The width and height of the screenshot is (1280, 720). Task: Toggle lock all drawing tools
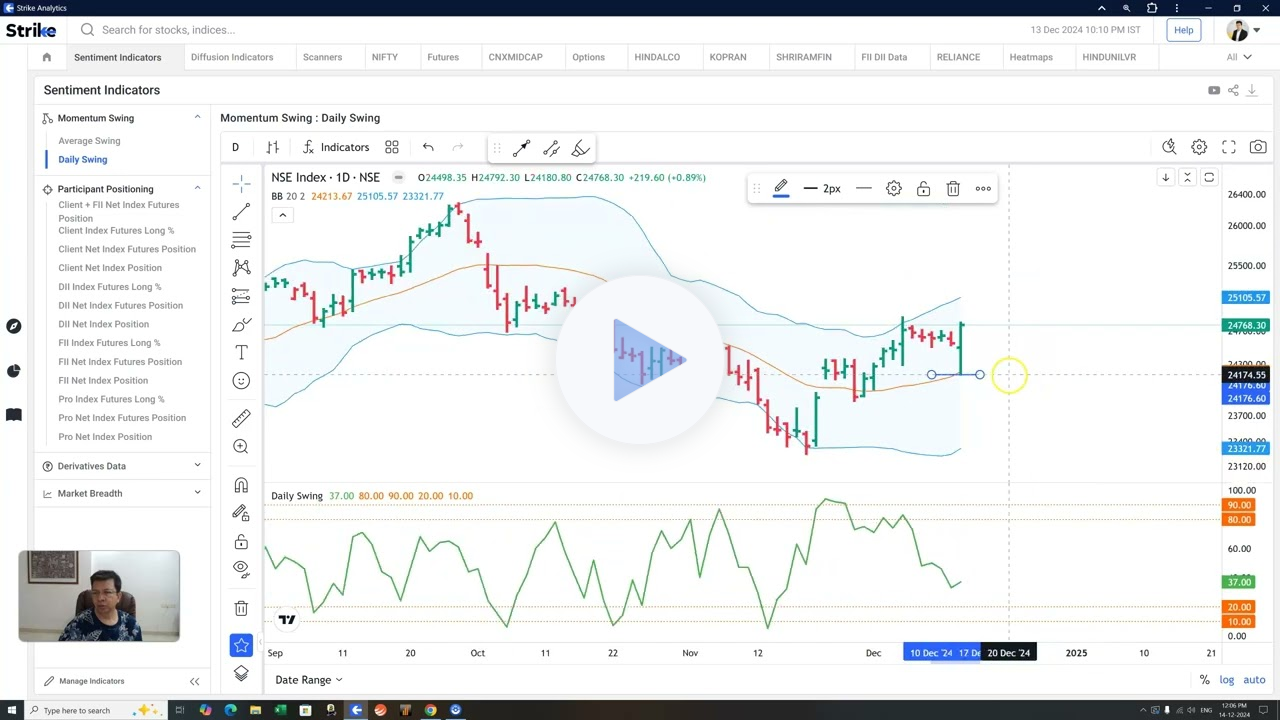pyautogui.click(x=241, y=541)
